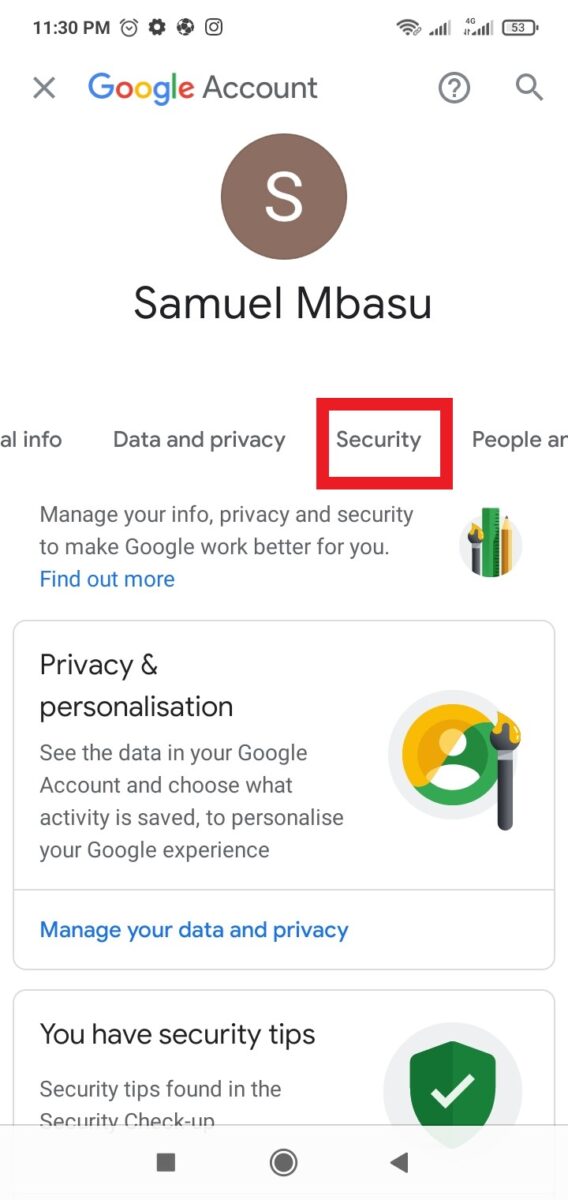Close the Google Account screen with X
The width and height of the screenshot is (568, 1200).
click(44, 88)
